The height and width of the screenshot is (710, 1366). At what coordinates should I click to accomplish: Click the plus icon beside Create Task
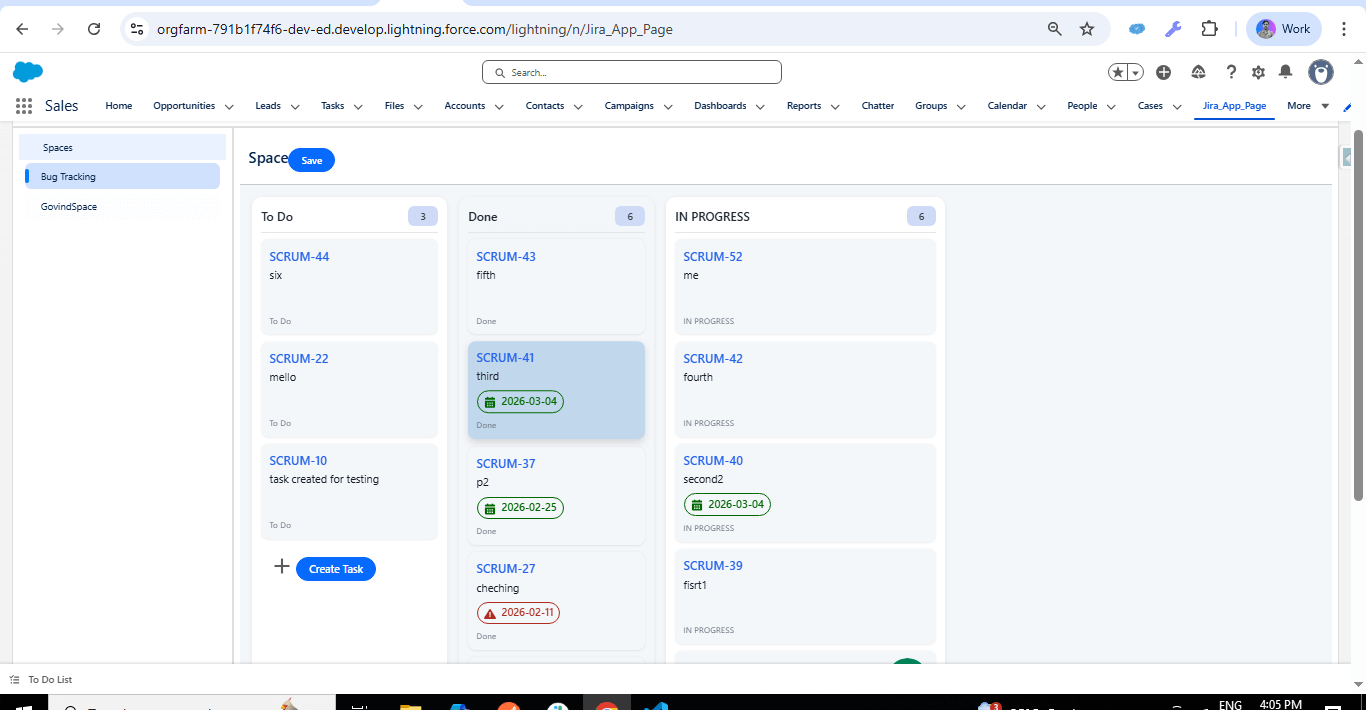[282, 567]
